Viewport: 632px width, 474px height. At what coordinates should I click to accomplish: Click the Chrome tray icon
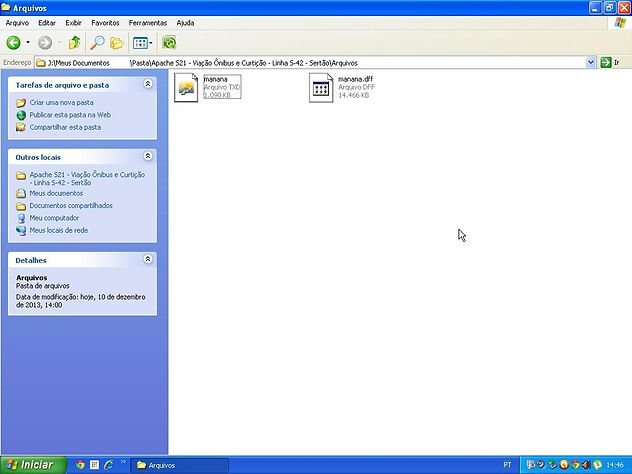point(575,465)
